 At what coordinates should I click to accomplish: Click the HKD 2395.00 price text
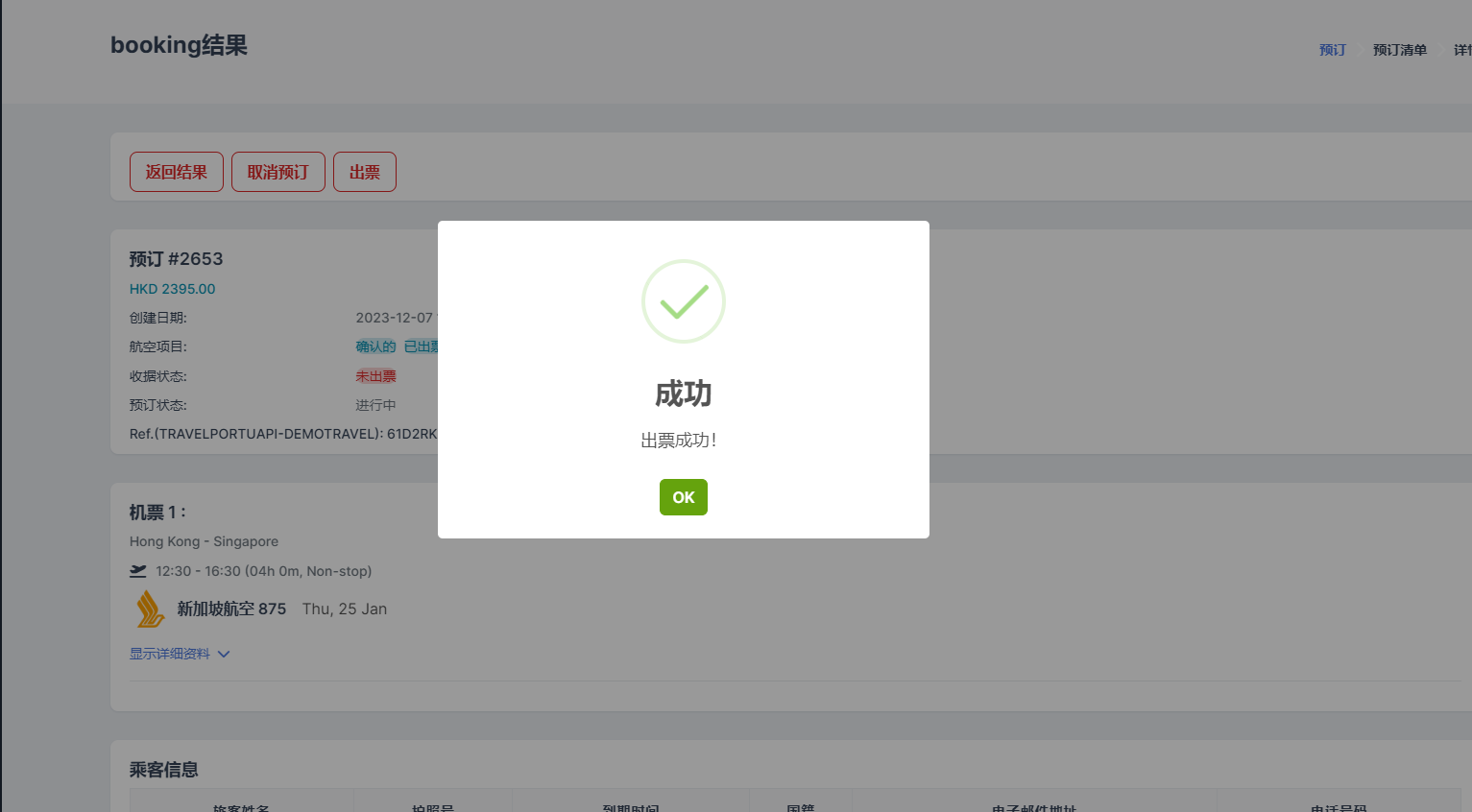coord(173,289)
